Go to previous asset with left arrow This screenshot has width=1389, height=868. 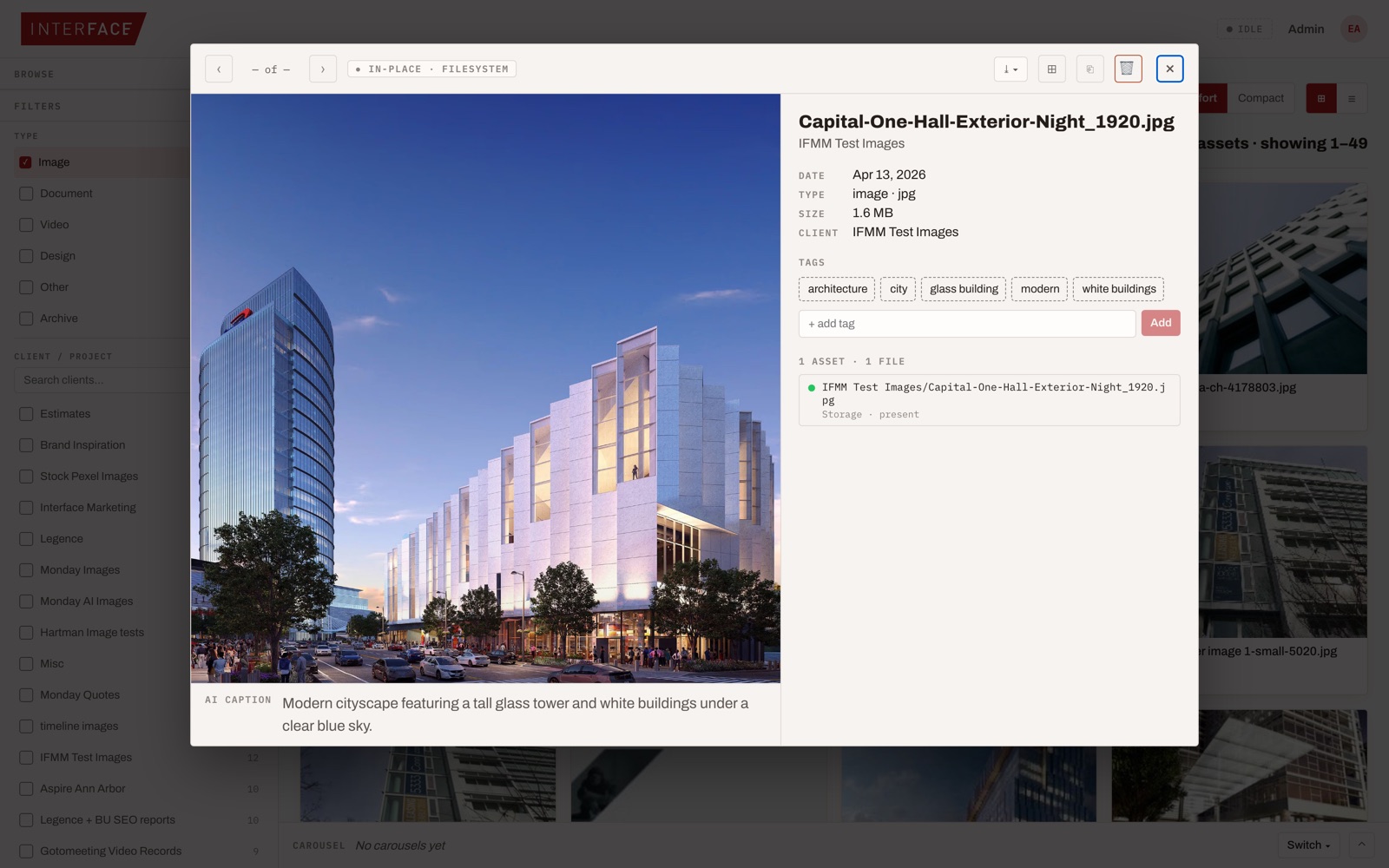(x=219, y=69)
